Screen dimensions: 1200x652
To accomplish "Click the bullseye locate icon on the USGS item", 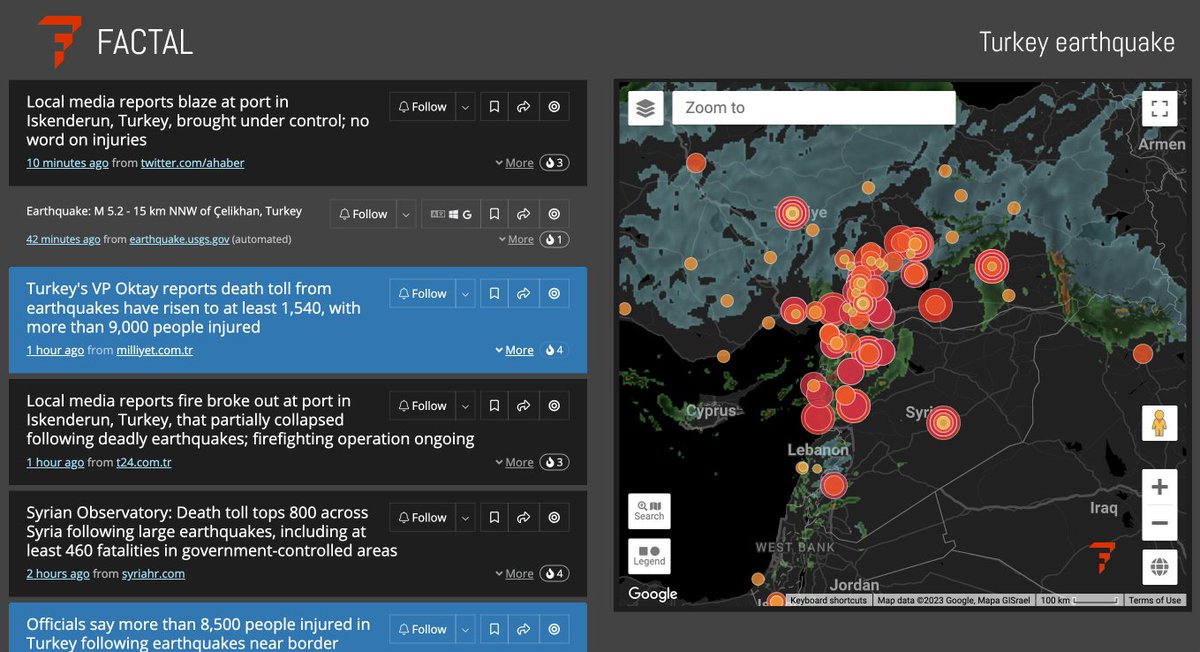I will (554, 214).
